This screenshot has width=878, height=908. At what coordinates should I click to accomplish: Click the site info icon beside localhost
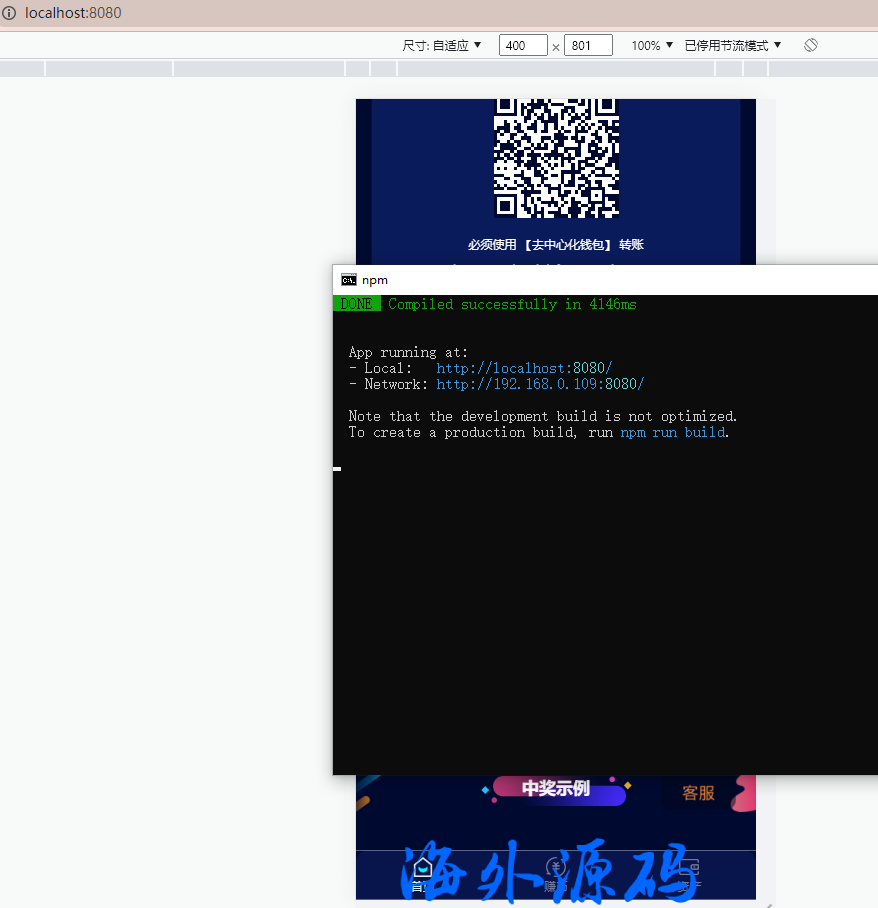coord(9,13)
